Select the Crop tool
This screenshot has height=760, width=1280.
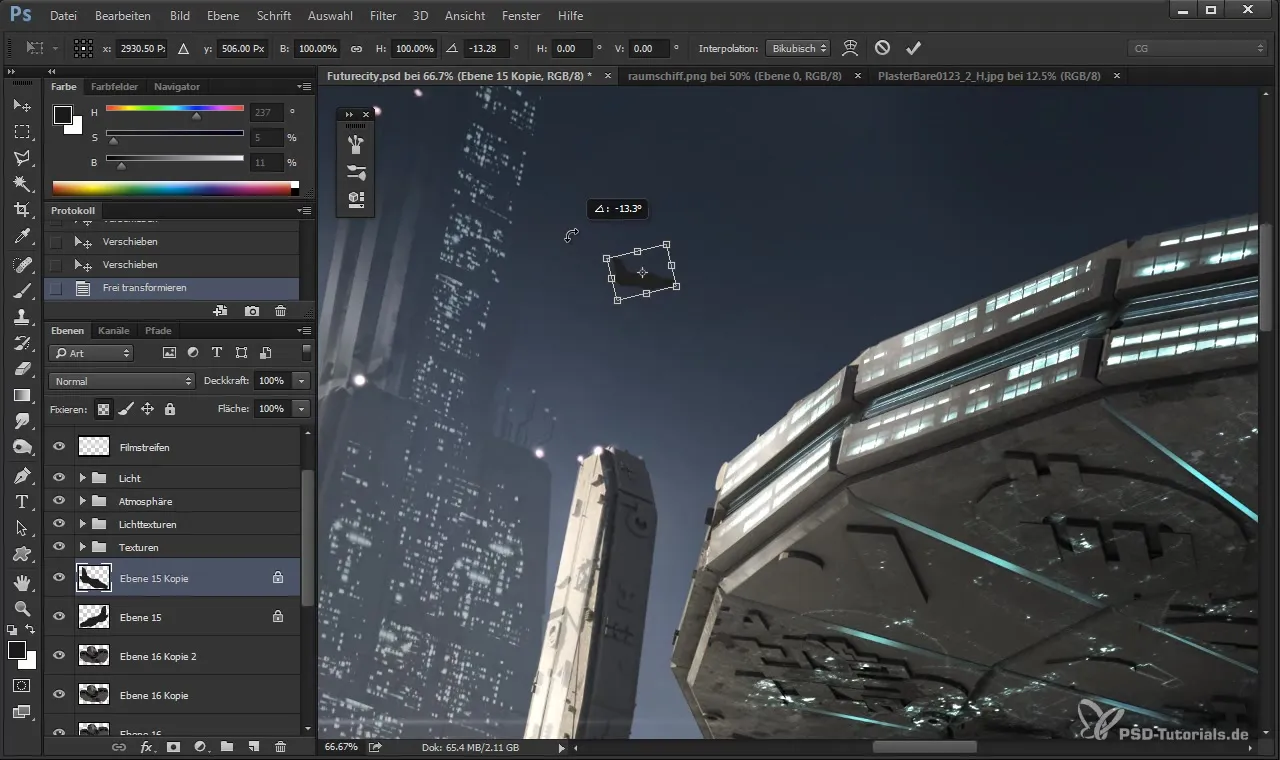22,210
